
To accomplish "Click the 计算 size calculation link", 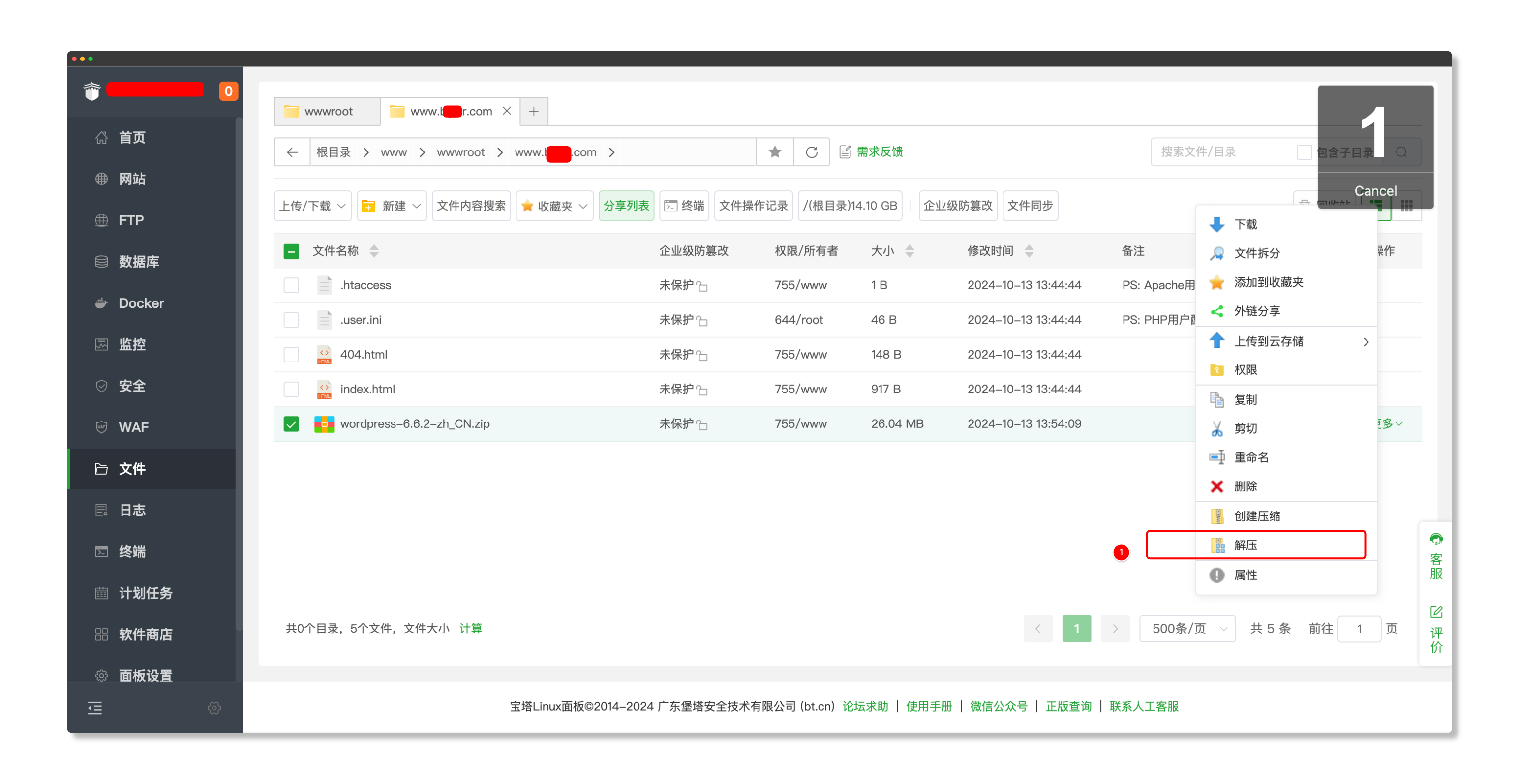I will pyautogui.click(x=471, y=629).
